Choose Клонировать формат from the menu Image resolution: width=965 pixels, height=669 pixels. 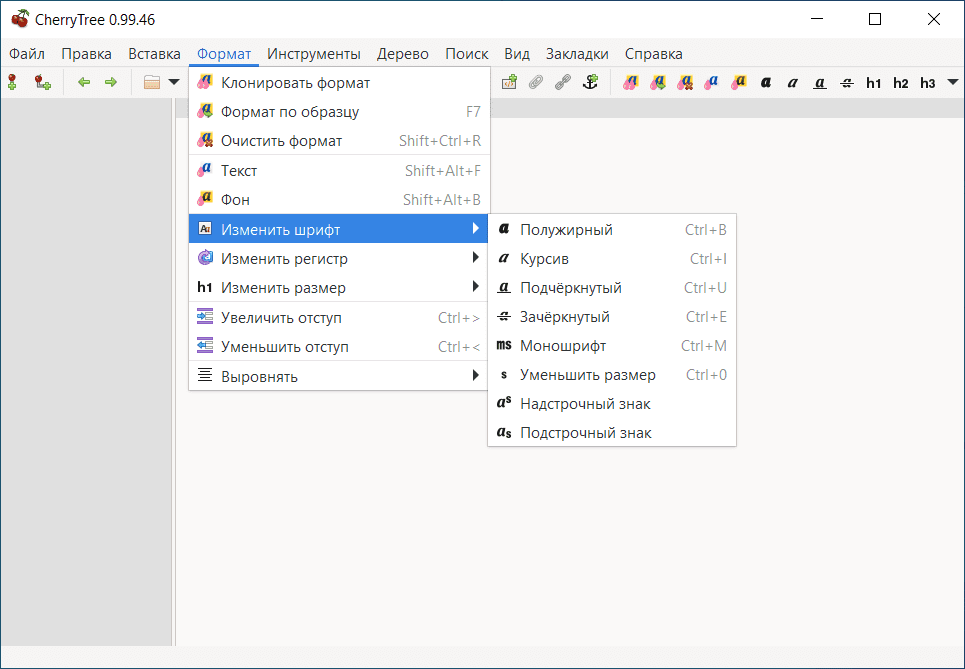pyautogui.click(x=339, y=82)
